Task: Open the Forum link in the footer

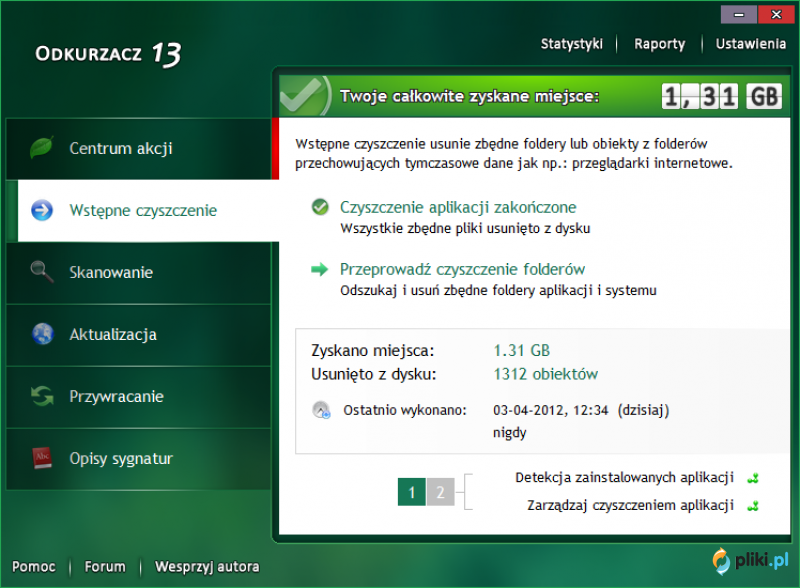Action: pos(105,567)
